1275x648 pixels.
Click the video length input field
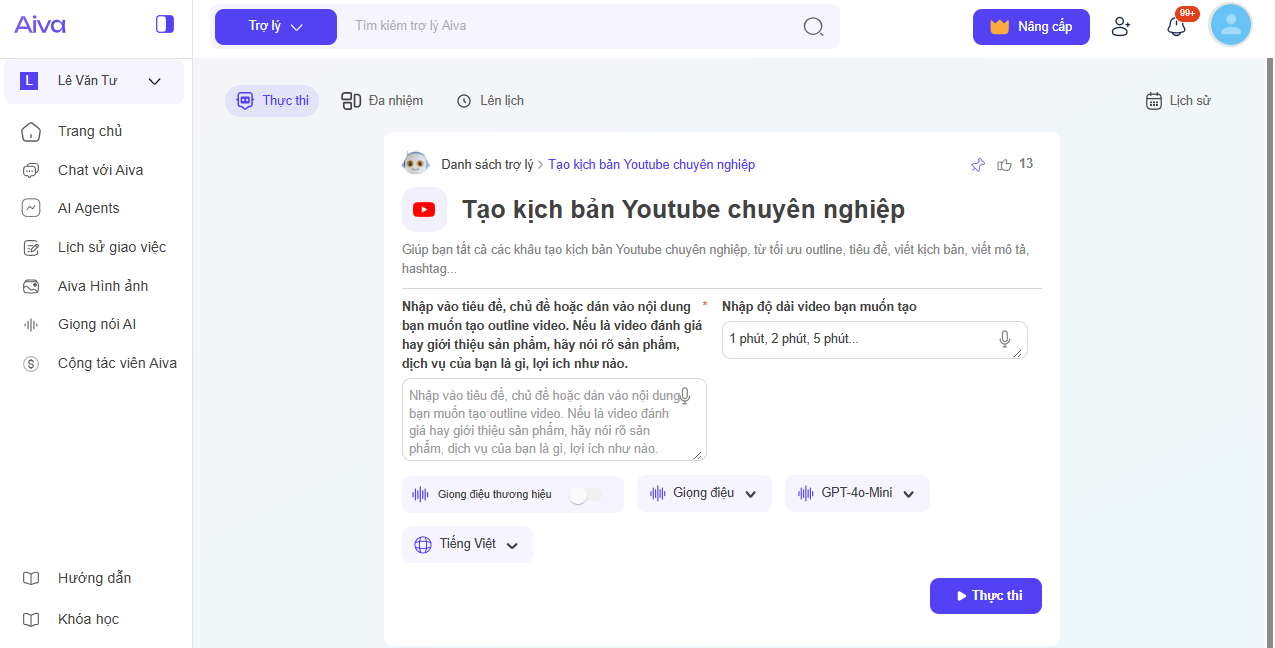coord(860,339)
